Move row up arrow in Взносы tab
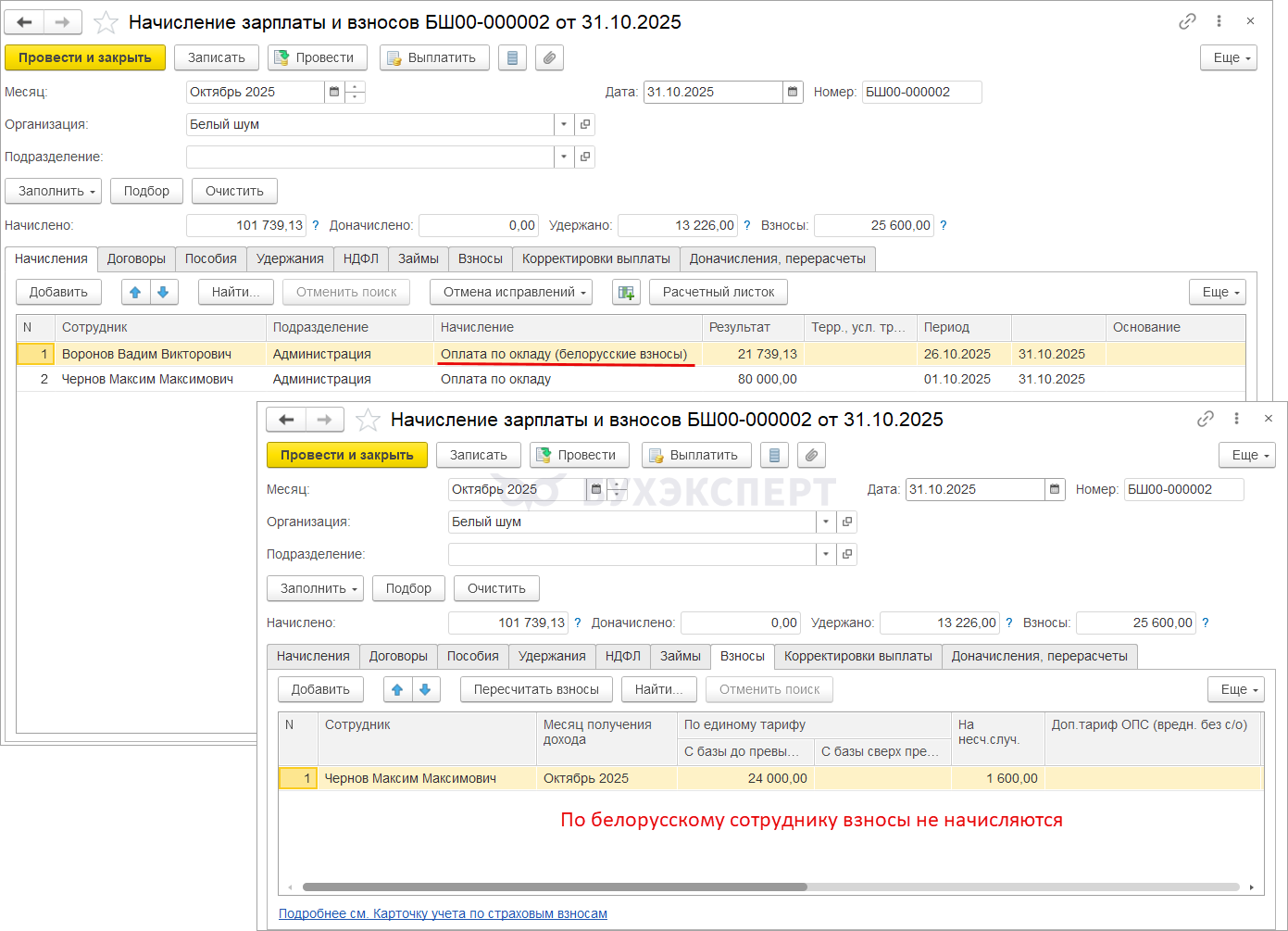 [397, 689]
